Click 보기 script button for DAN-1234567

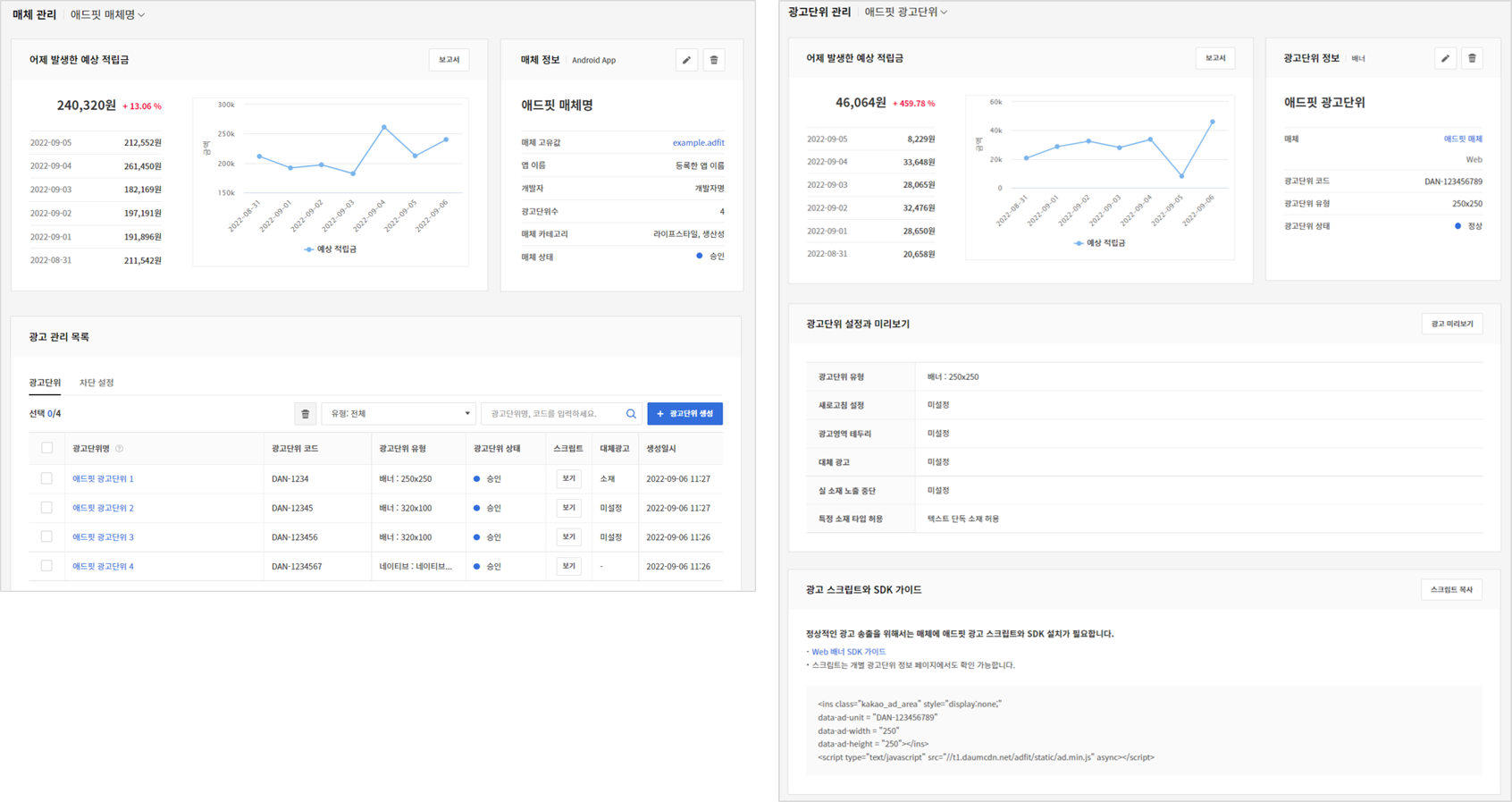pos(568,566)
